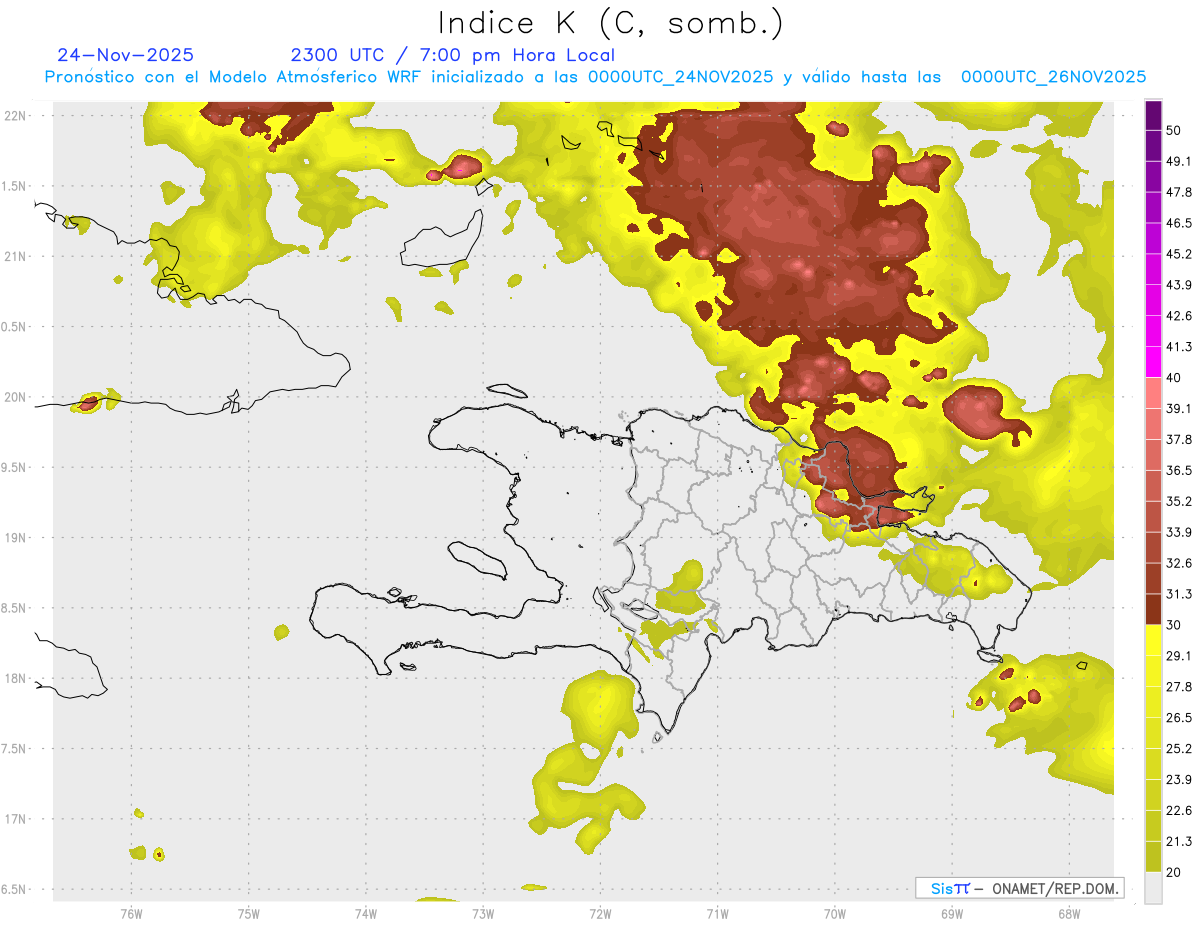Click the "71W" longitude label
The width and height of the screenshot is (1200, 927).
click(x=717, y=914)
